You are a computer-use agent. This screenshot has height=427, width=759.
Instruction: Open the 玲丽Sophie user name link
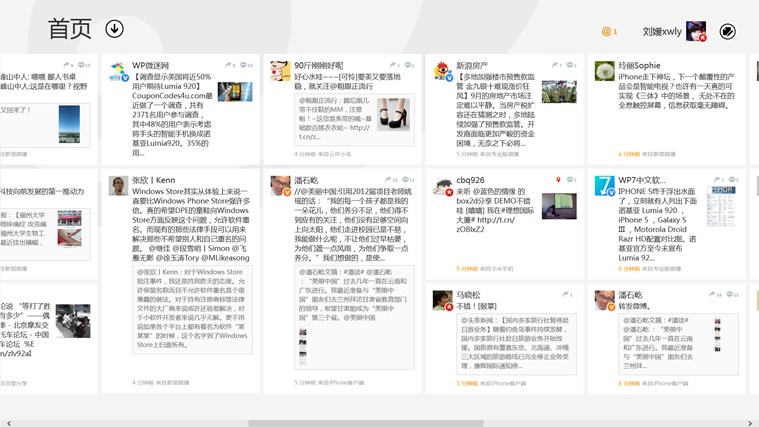(639, 65)
